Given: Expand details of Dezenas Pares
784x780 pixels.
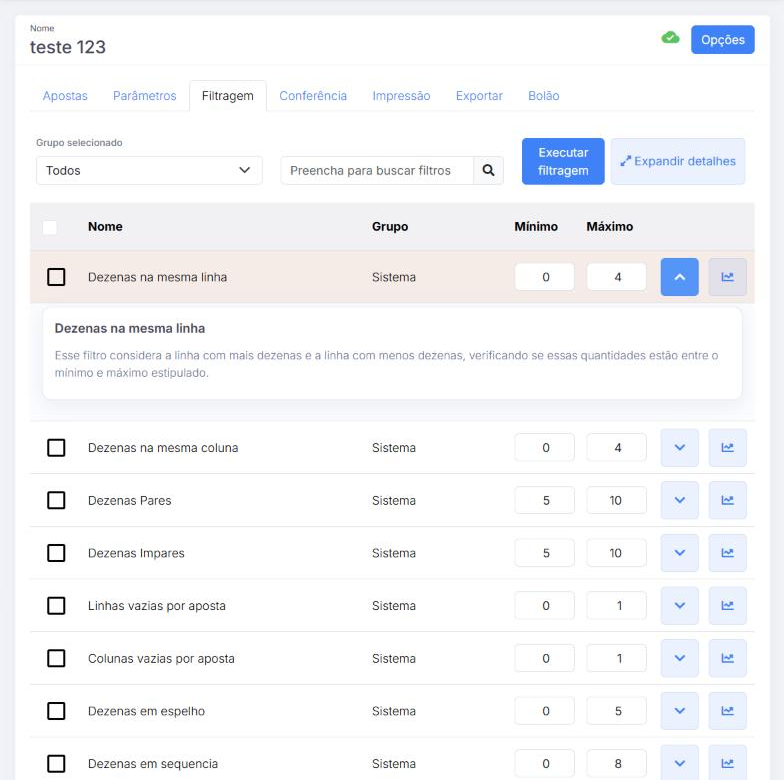Looking at the screenshot, I should 680,500.
